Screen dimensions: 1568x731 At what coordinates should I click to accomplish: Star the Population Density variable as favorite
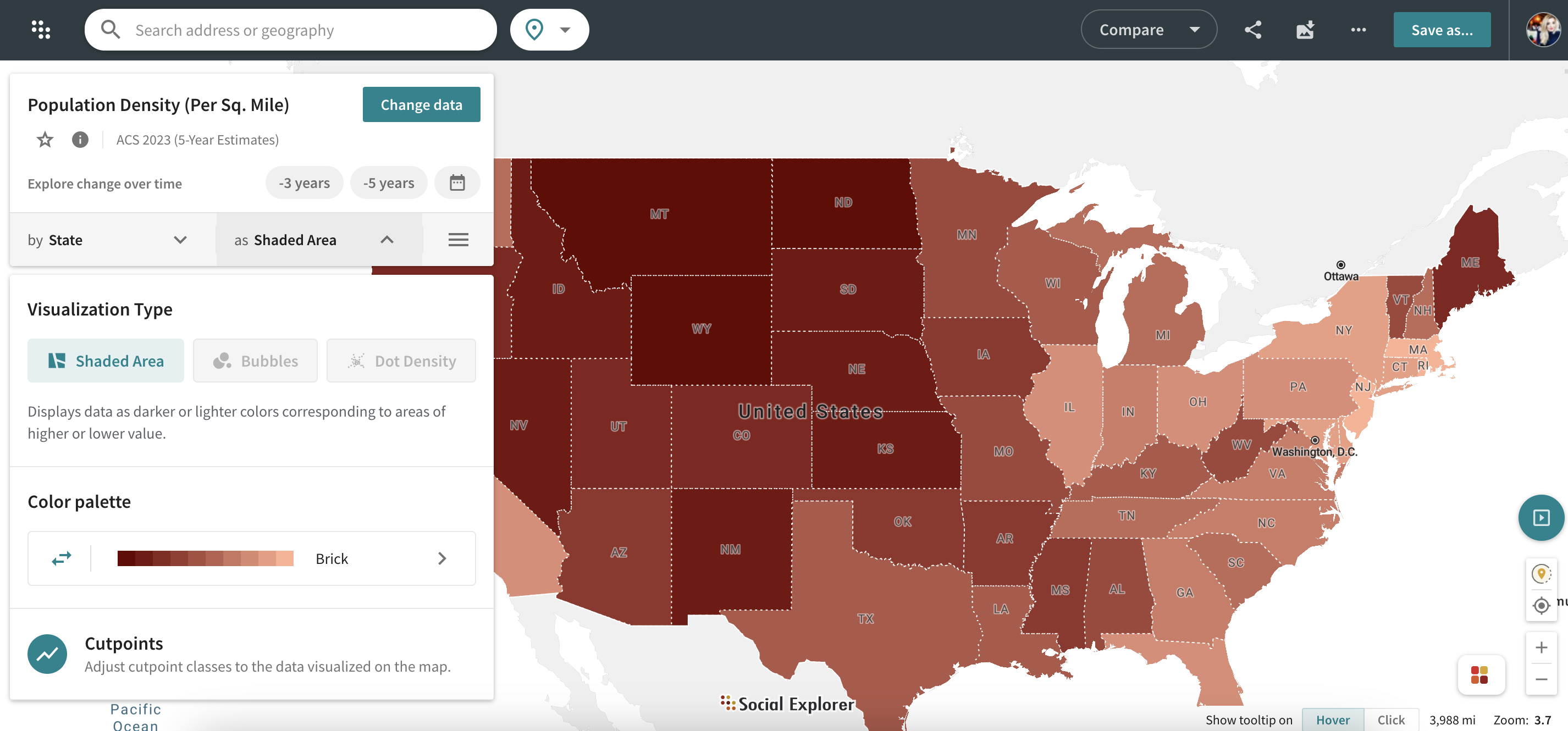point(45,140)
